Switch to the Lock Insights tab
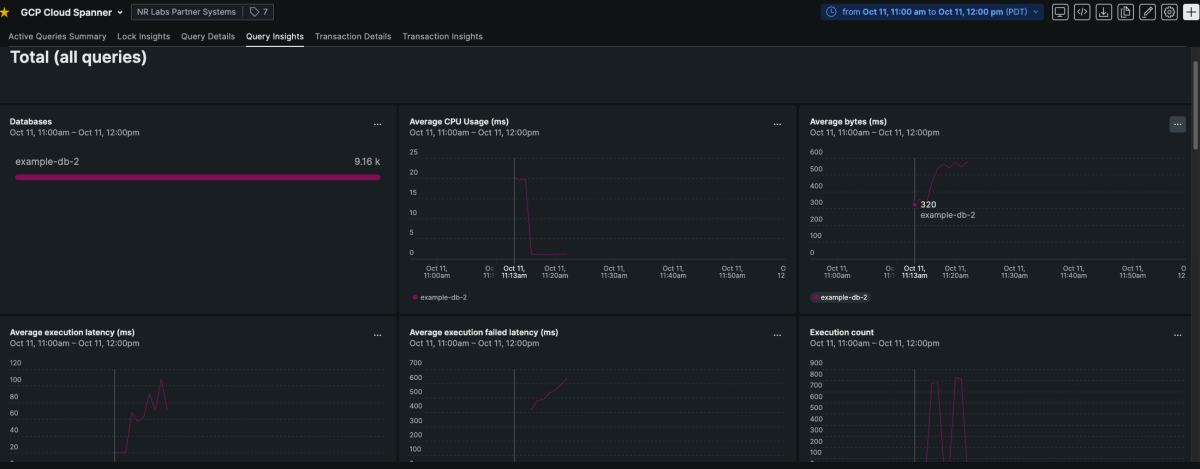Screen dimensions: 1200x469 point(143,36)
